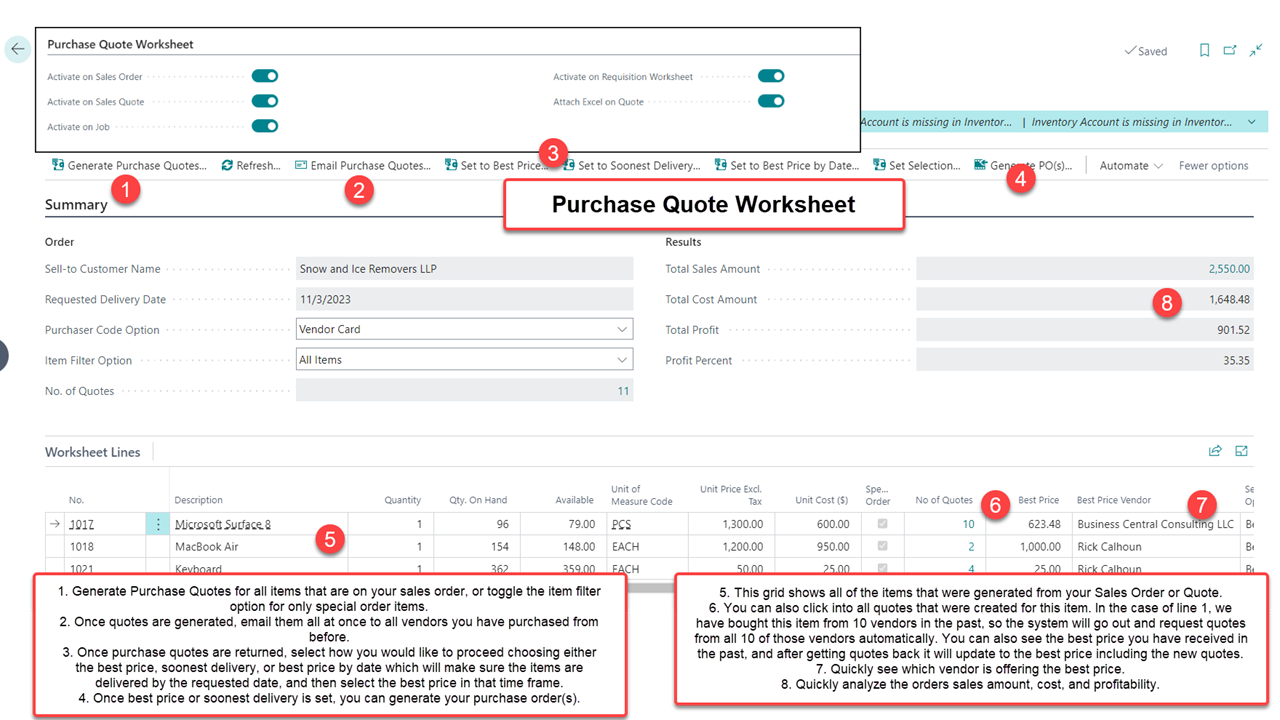This screenshot has width=1280, height=720.
Task: Open row options for item 1017
Action: point(157,524)
